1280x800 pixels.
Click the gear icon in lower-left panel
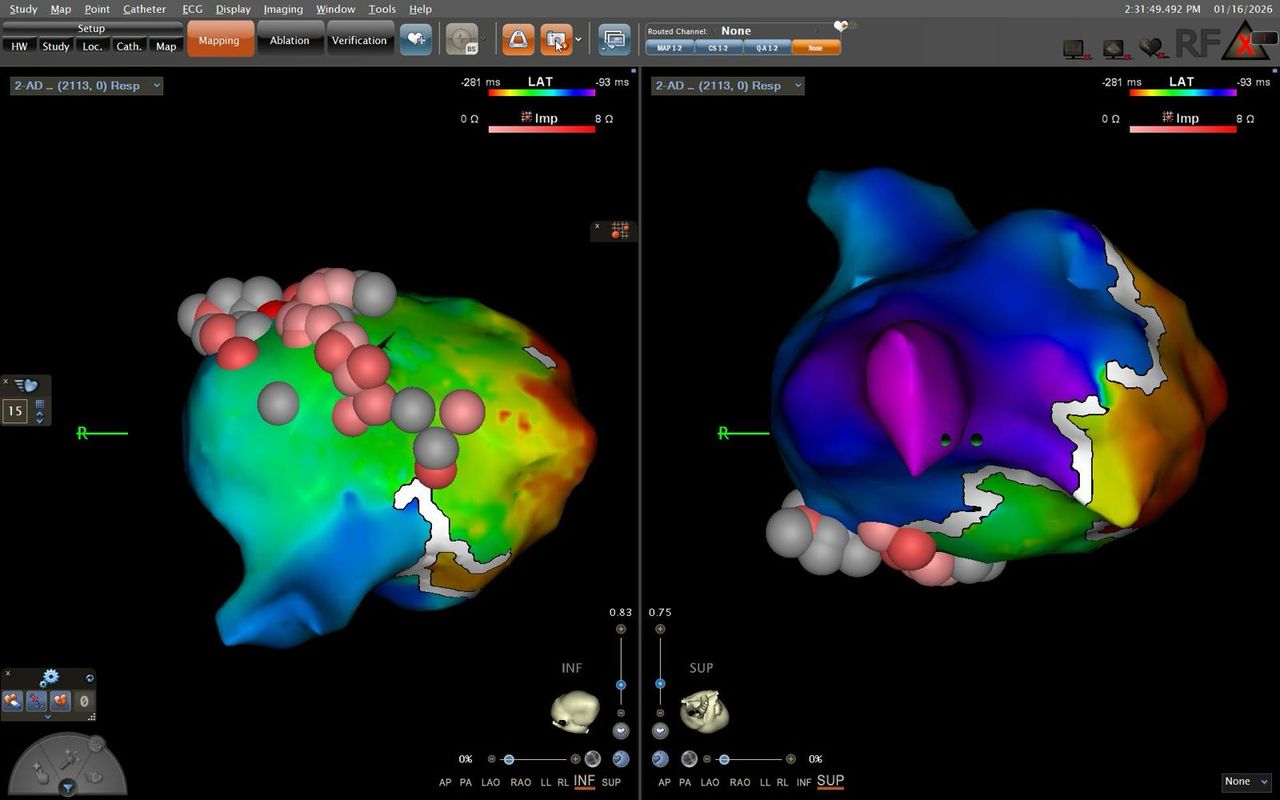pos(49,679)
